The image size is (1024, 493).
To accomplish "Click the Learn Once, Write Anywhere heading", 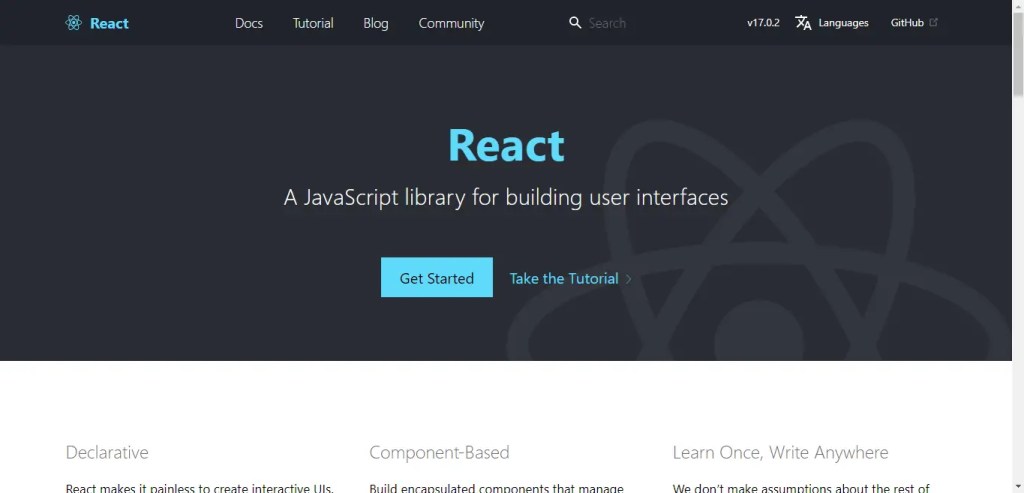I will coord(780,453).
